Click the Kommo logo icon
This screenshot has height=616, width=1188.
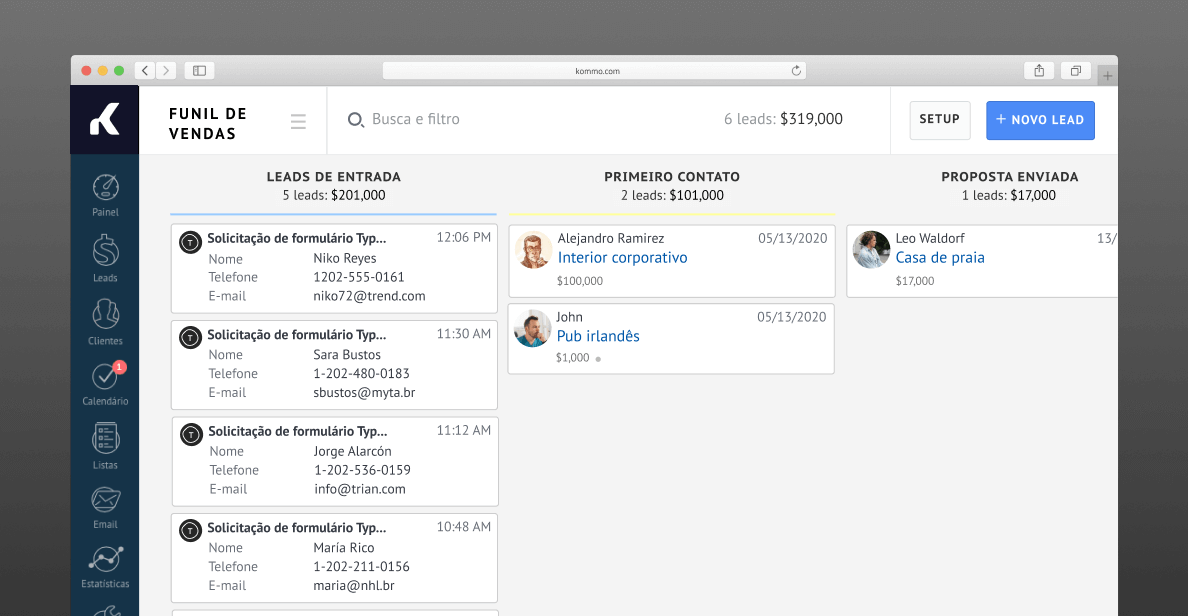point(104,120)
